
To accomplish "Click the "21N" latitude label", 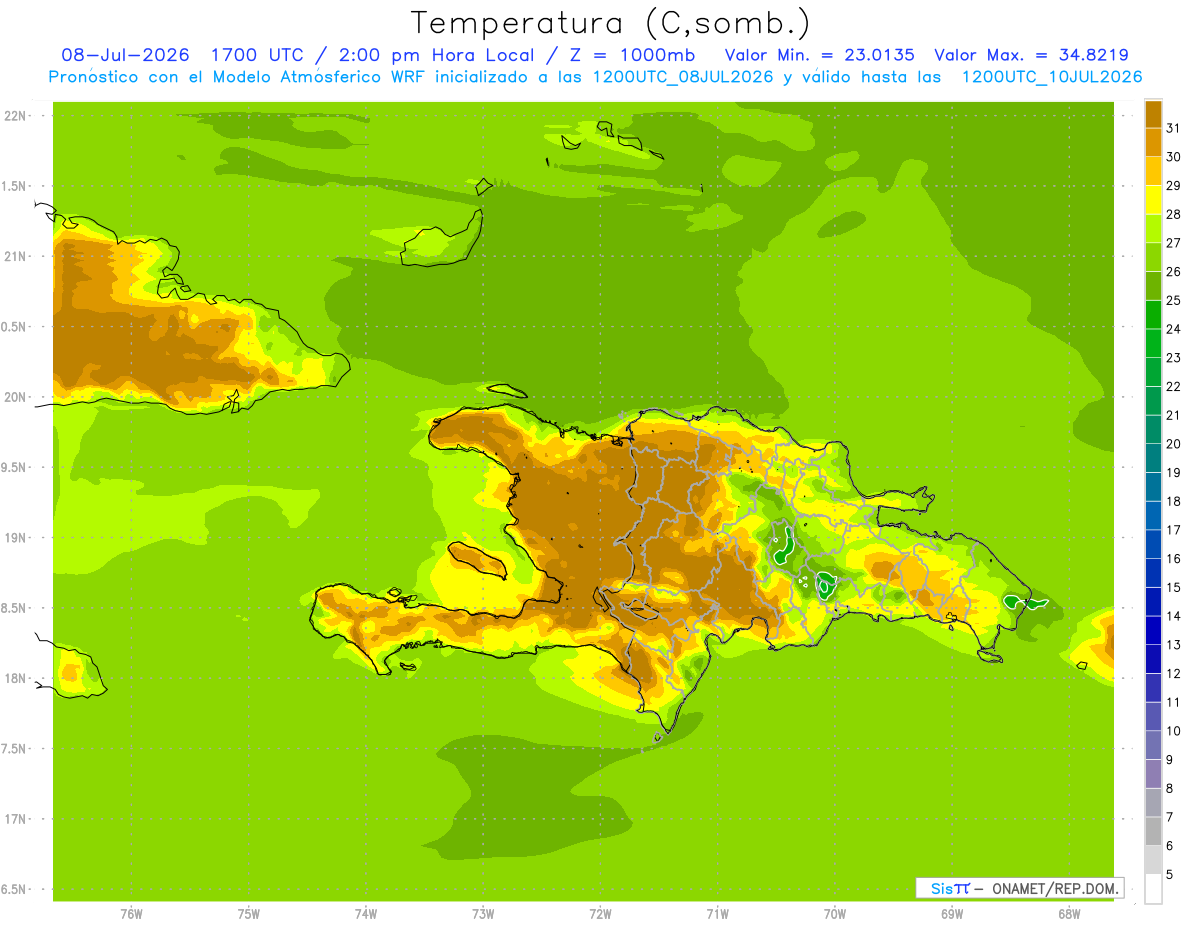I will [x=15, y=256].
